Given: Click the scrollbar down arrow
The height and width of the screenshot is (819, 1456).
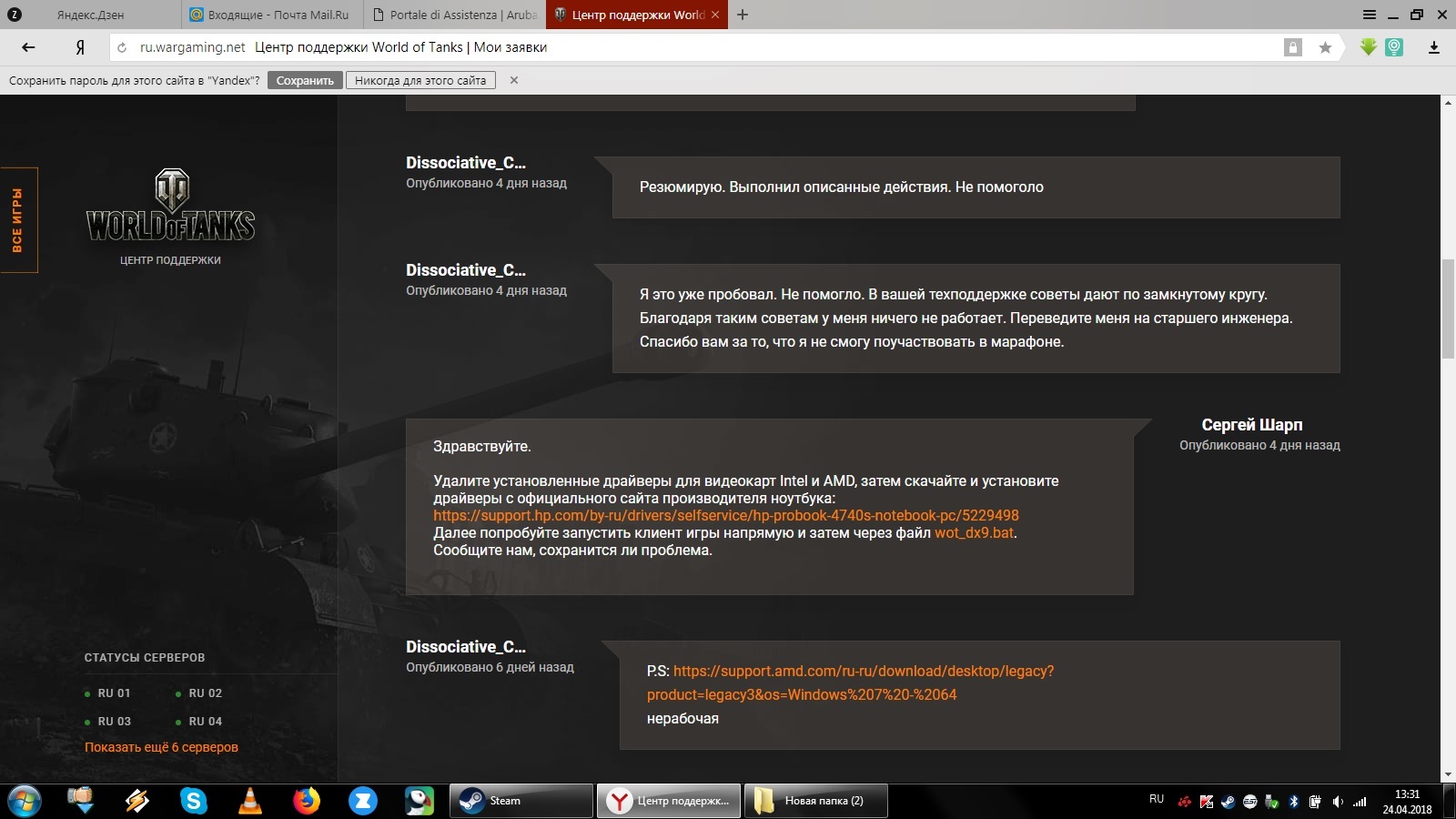Looking at the screenshot, I should click(1448, 775).
